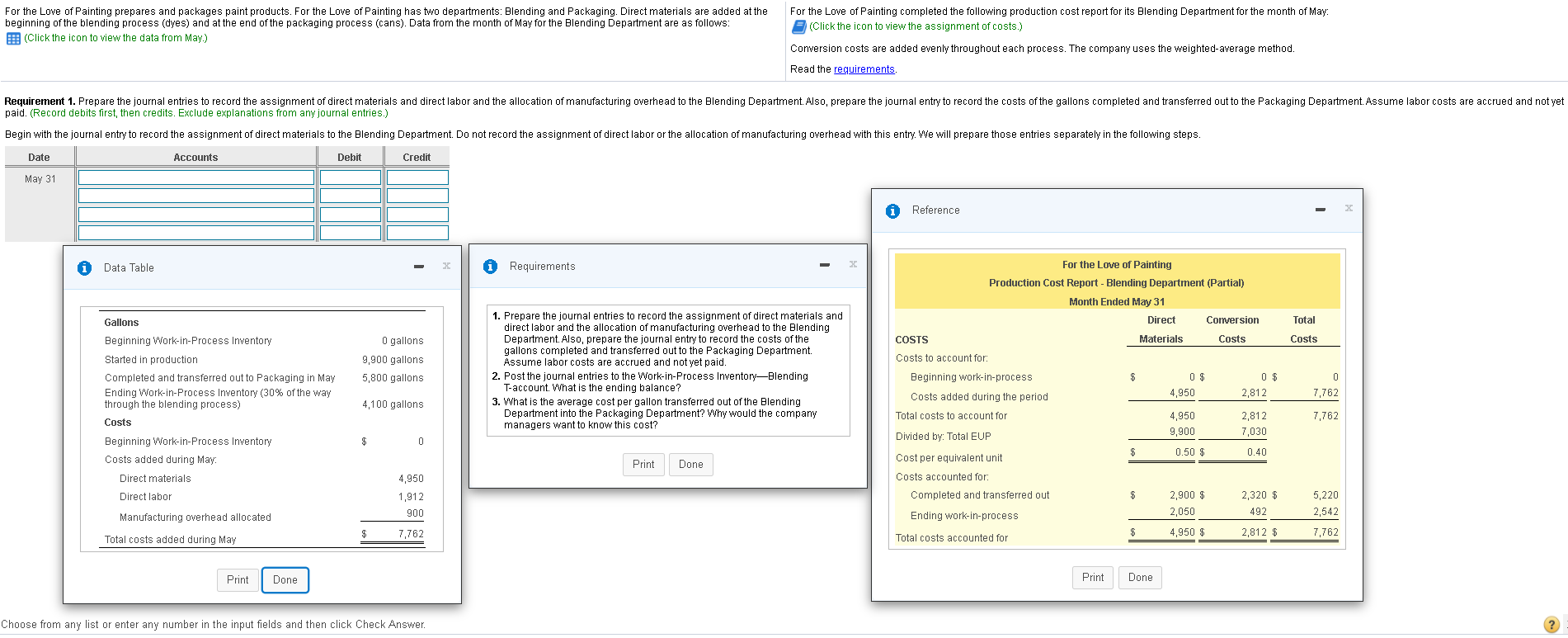The height and width of the screenshot is (638, 1568).
Task: Click Done in the Requirements dialog
Action: 691,465
